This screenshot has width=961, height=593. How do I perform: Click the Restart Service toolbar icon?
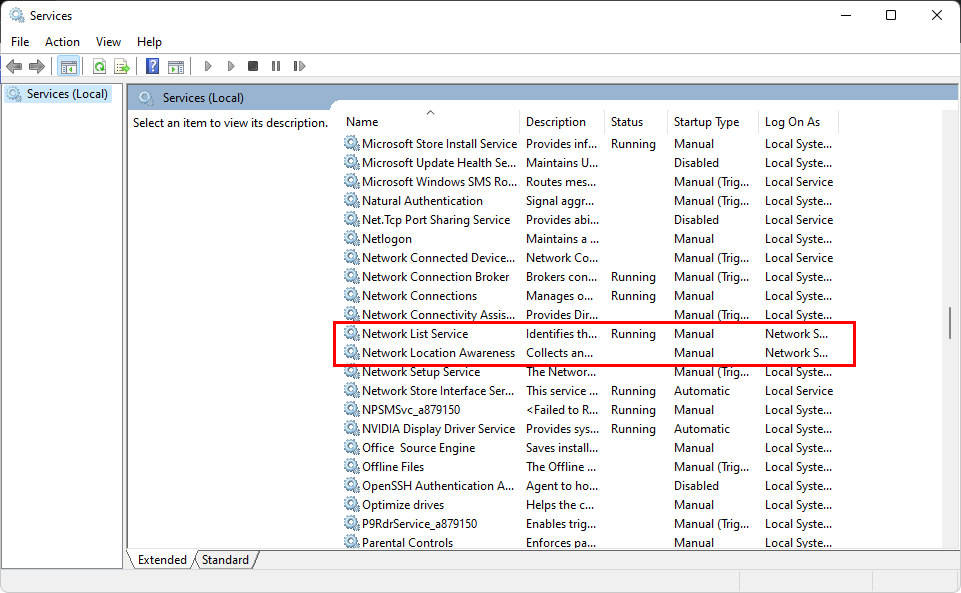pyautogui.click(x=299, y=66)
